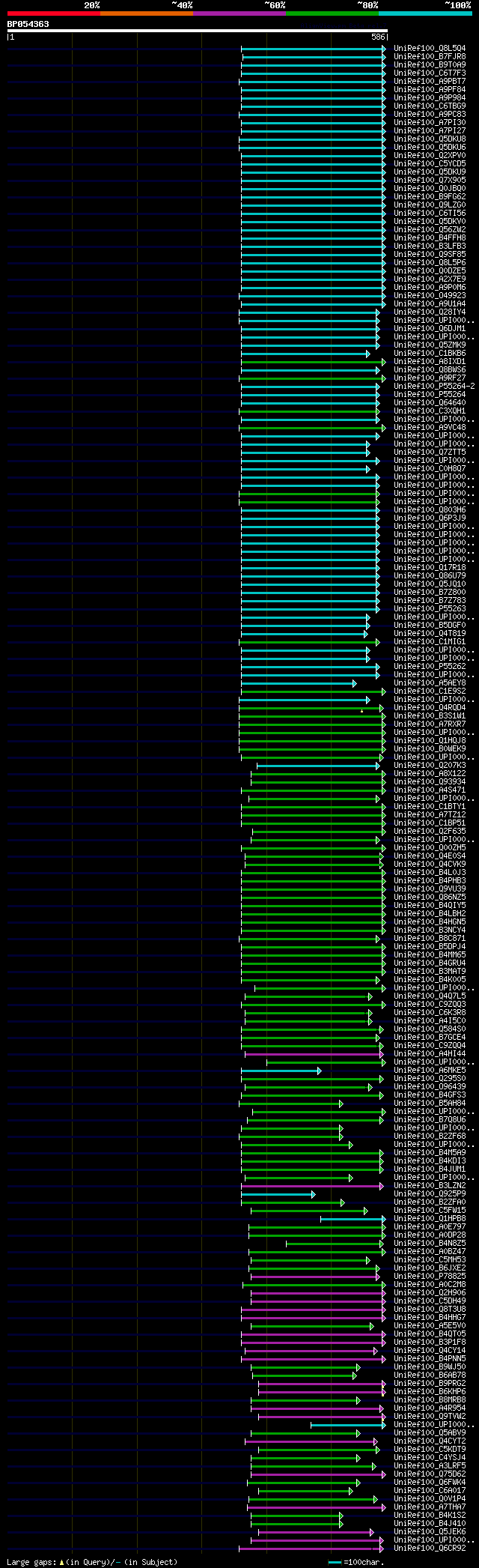Select the UniRef100_Q6CR92 label

(x=430, y=1548)
